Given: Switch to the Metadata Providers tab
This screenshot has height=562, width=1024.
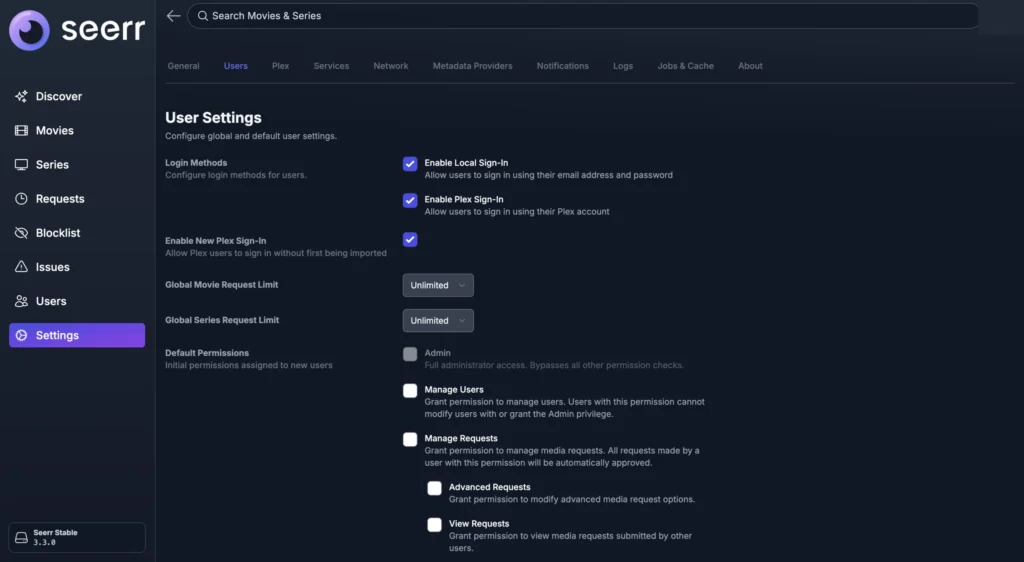Looking at the screenshot, I should [472, 66].
